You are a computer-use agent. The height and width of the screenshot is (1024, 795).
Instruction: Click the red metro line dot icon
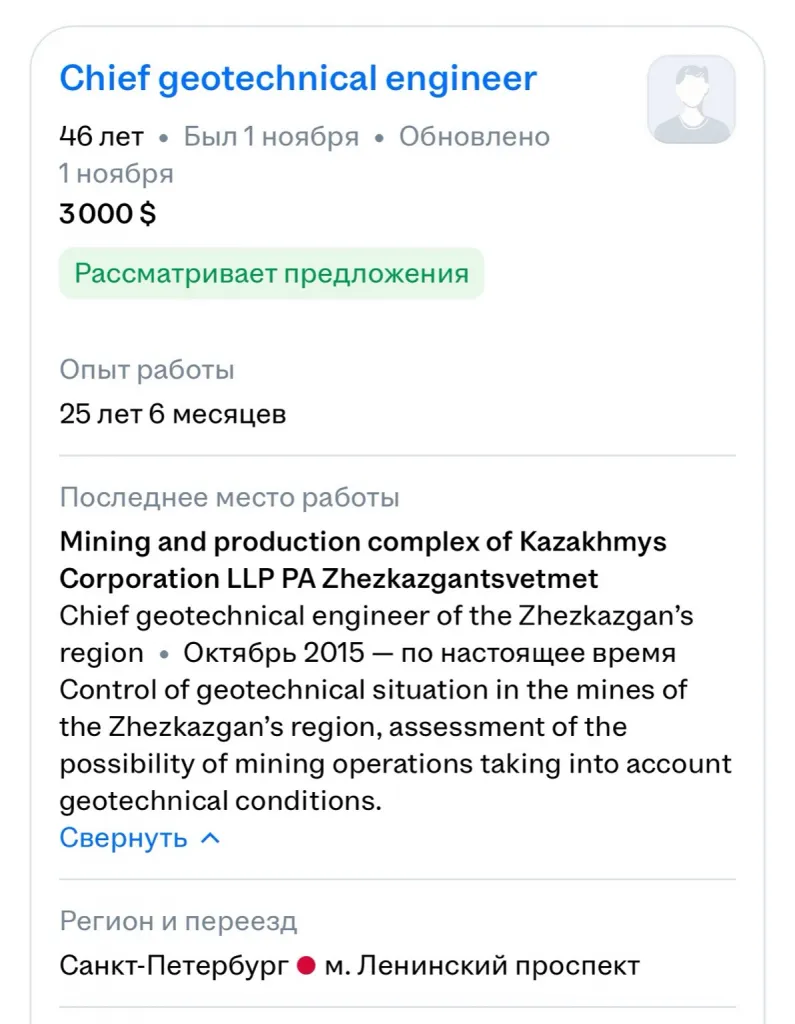click(x=306, y=966)
